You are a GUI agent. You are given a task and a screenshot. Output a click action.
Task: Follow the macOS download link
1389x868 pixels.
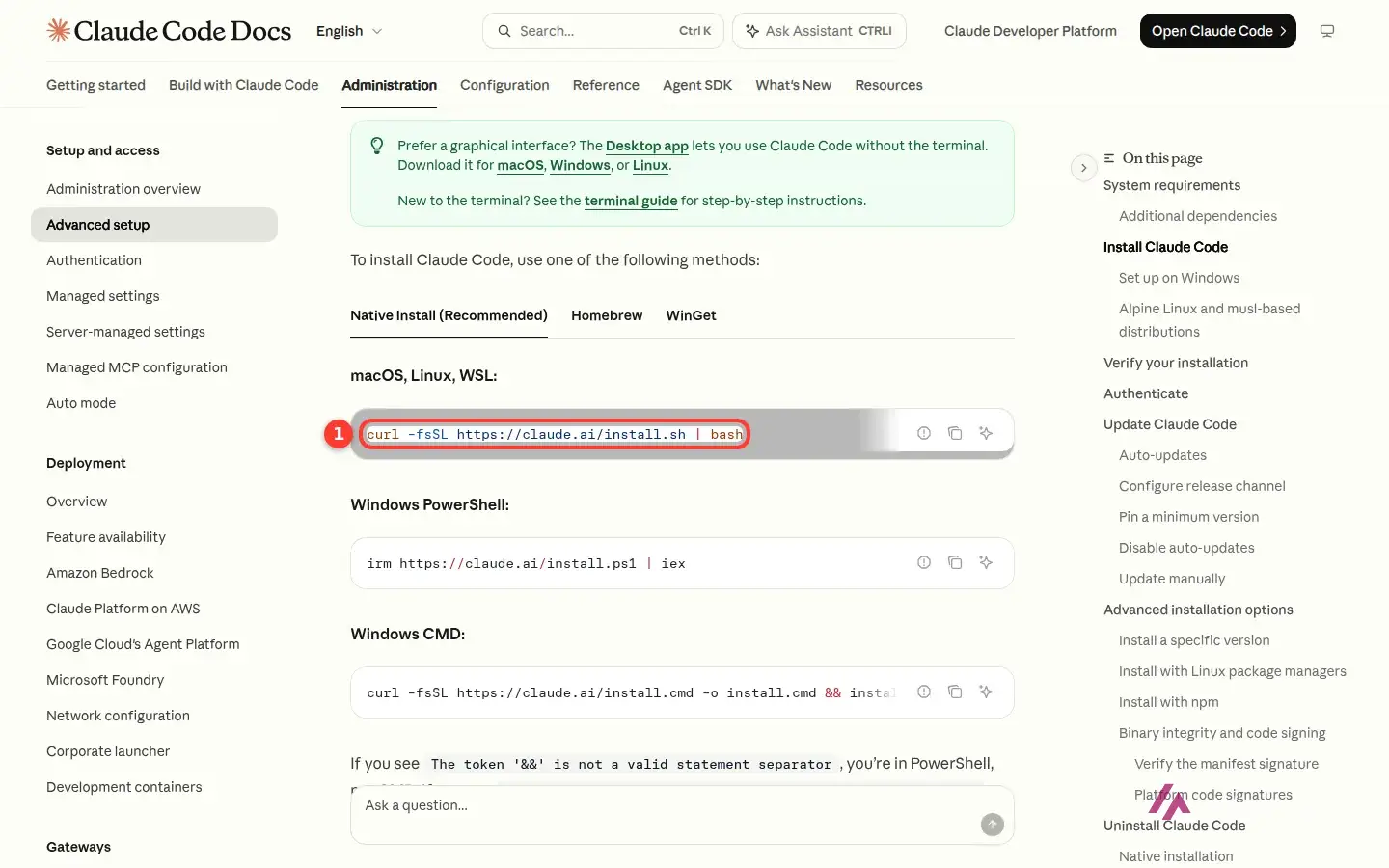pos(521,165)
